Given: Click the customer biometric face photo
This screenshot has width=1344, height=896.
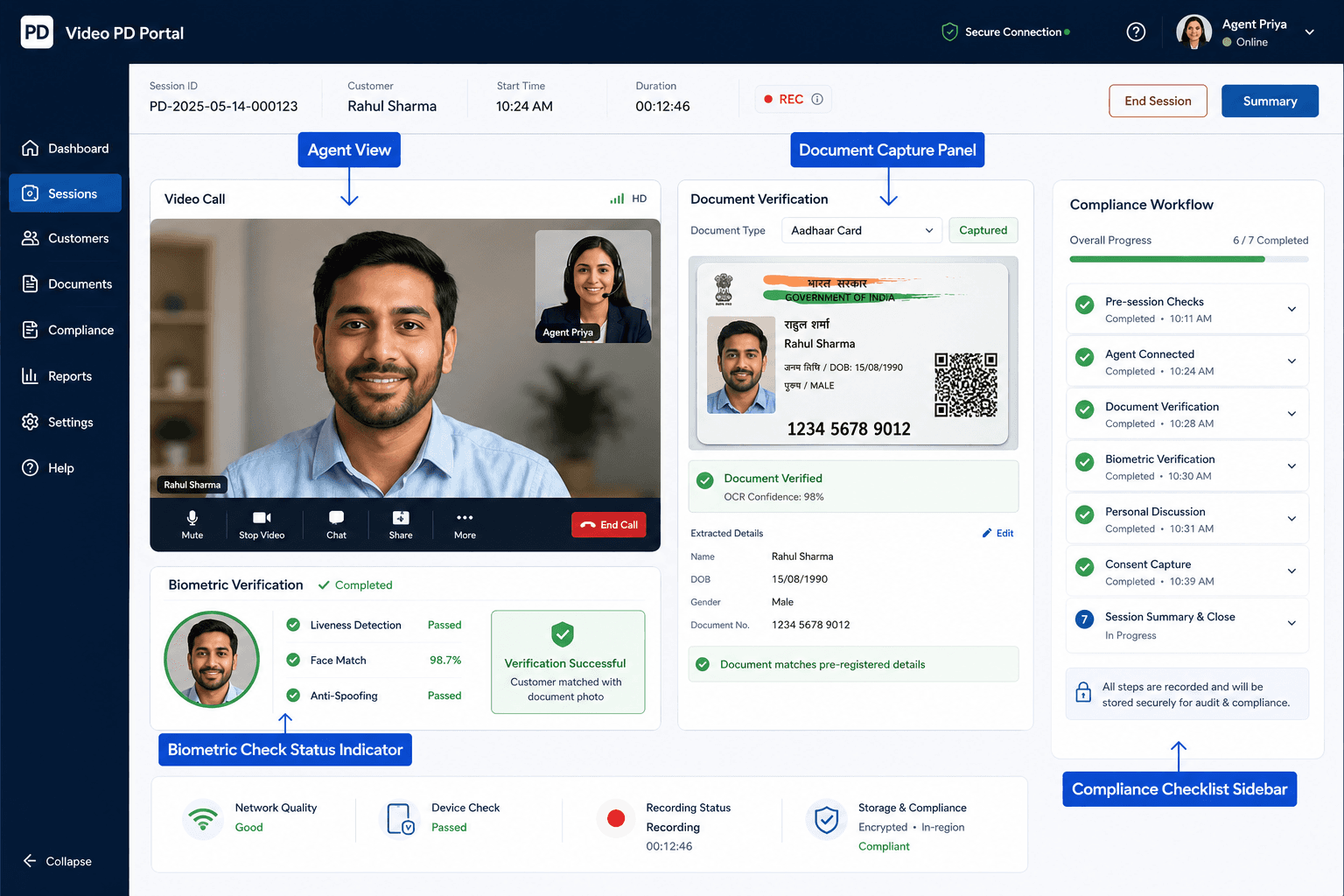Looking at the screenshot, I should [x=212, y=659].
